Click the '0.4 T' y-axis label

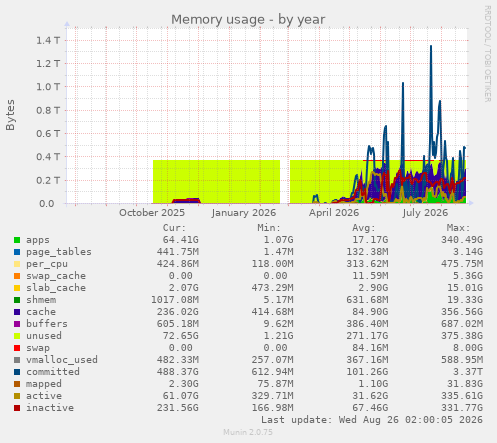click(x=48, y=157)
